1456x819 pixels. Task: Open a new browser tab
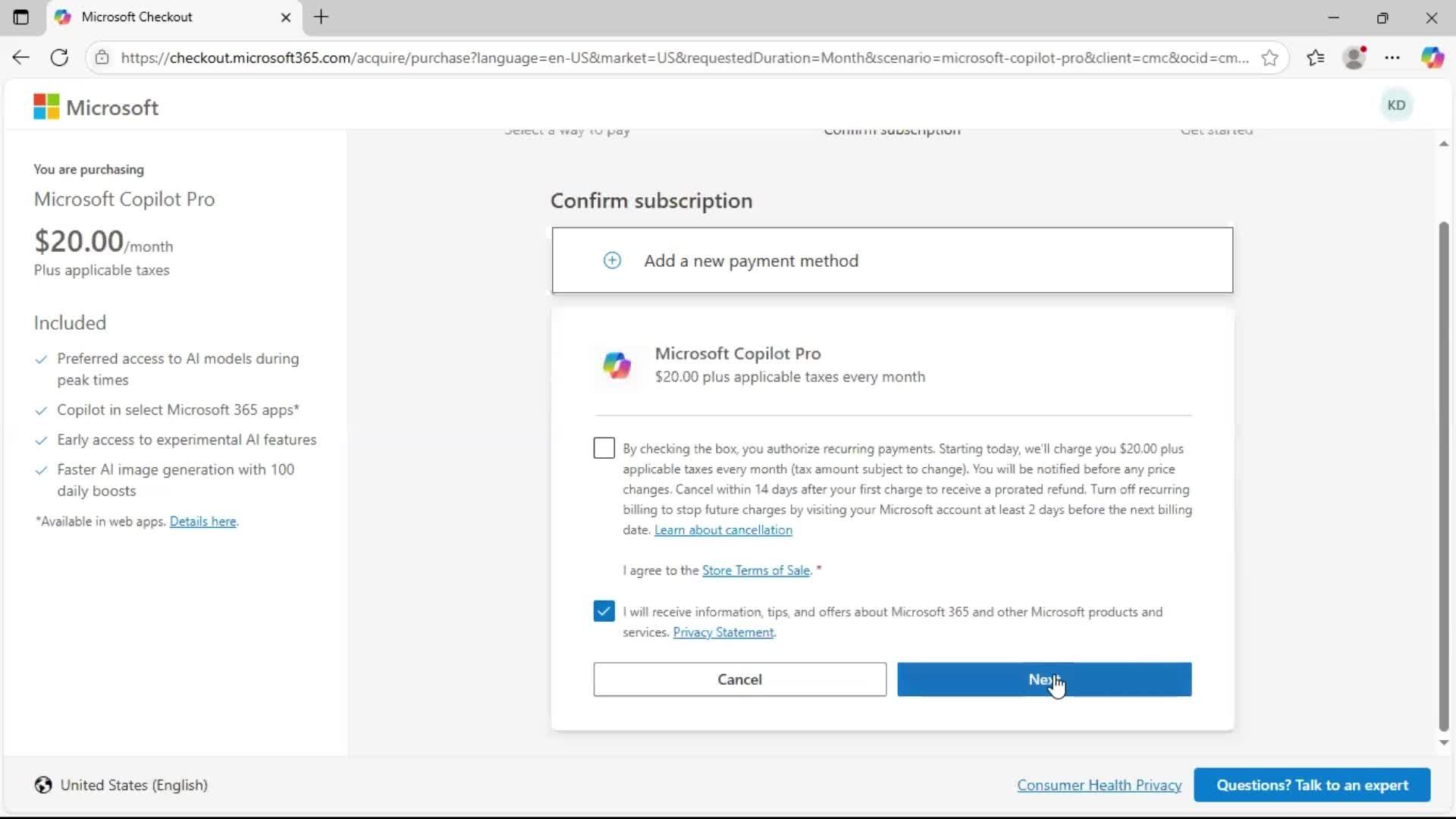(322, 17)
